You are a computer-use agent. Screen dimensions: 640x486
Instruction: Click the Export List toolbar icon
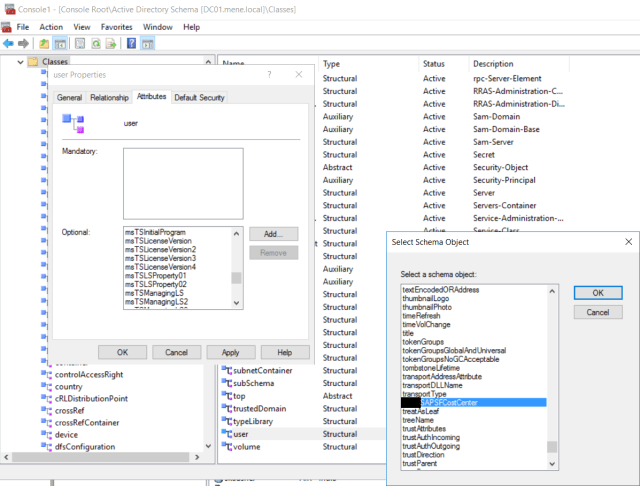(x=111, y=44)
